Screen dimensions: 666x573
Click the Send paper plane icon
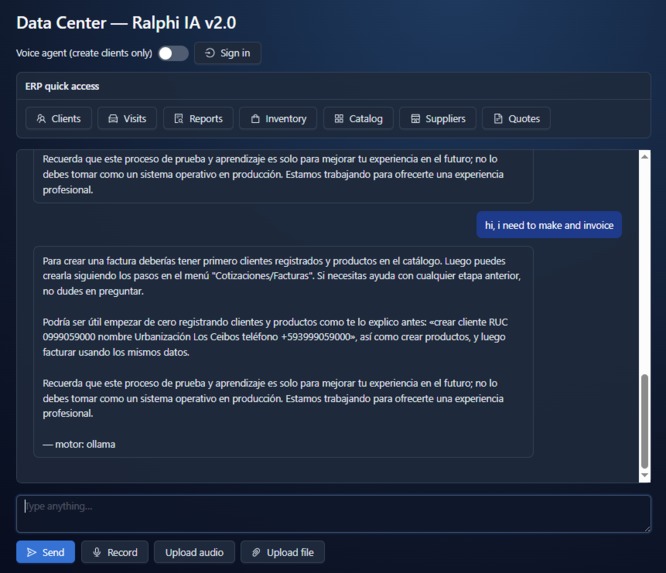(x=31, y=552)
